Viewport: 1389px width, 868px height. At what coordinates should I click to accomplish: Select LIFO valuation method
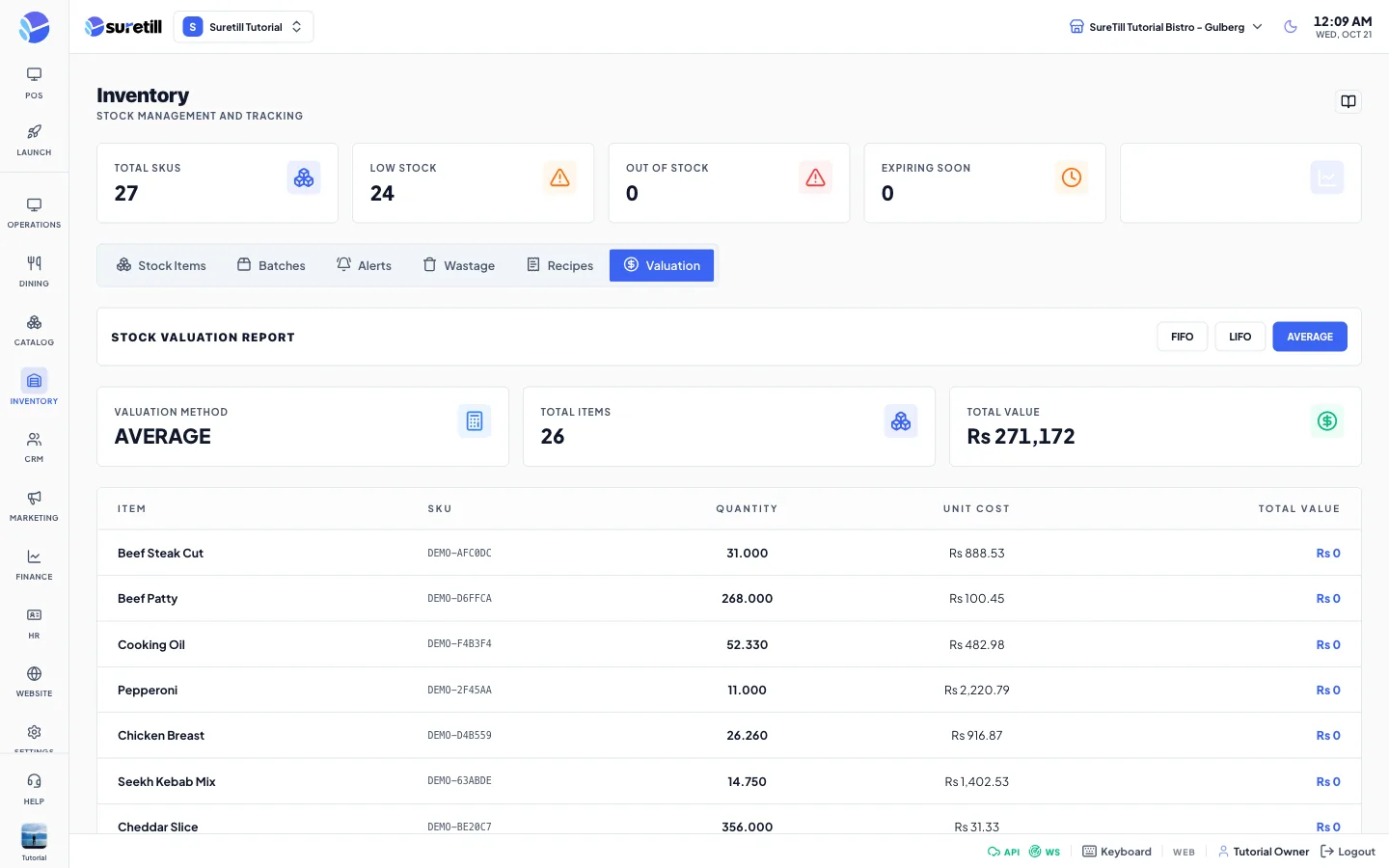(1239, 337)
